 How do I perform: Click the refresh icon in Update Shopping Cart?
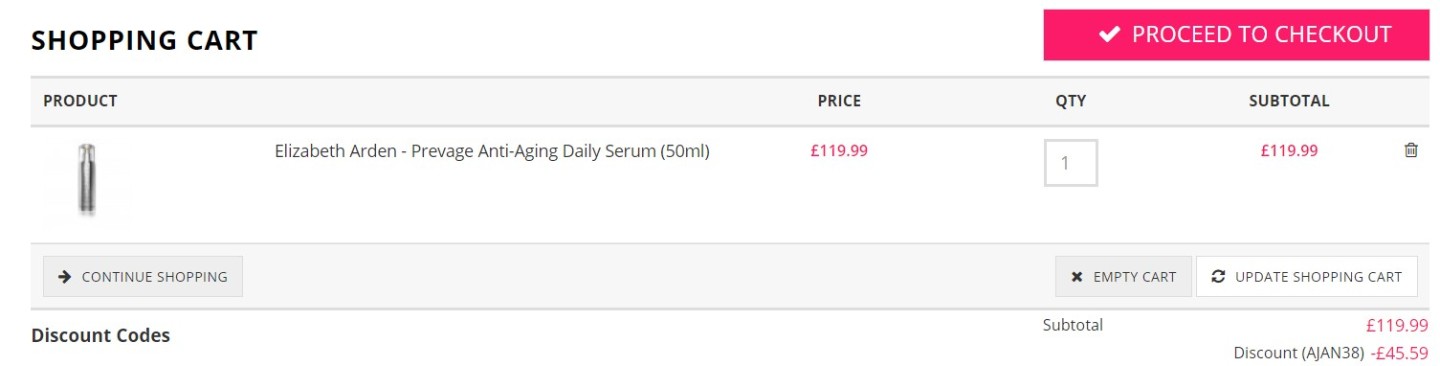click(x=1218, y=277)
